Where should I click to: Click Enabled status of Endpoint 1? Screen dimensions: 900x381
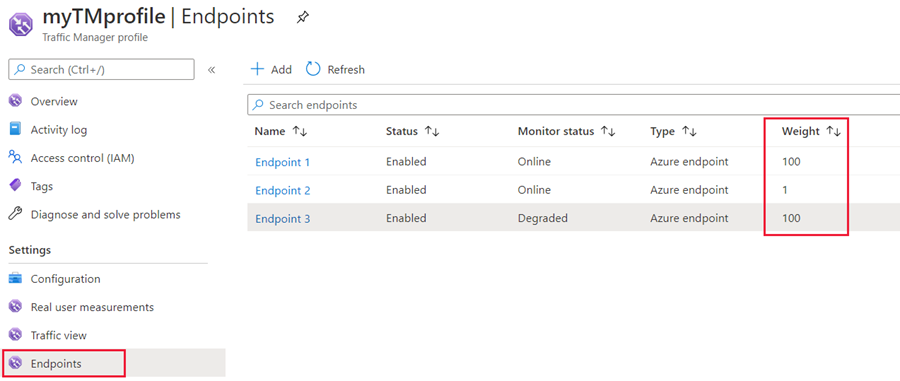406,162
